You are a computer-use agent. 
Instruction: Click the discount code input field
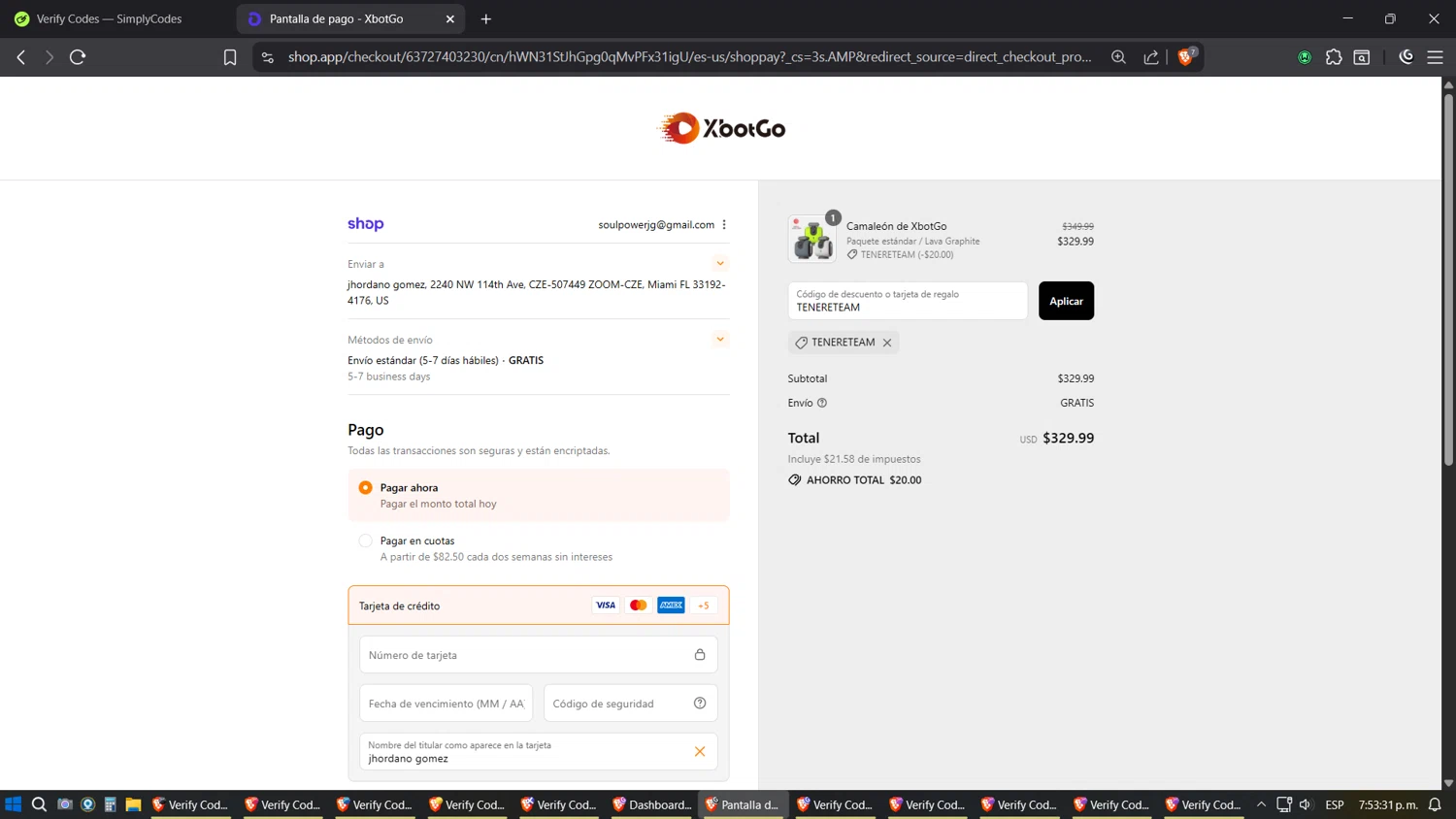click(x=908, y=301)
